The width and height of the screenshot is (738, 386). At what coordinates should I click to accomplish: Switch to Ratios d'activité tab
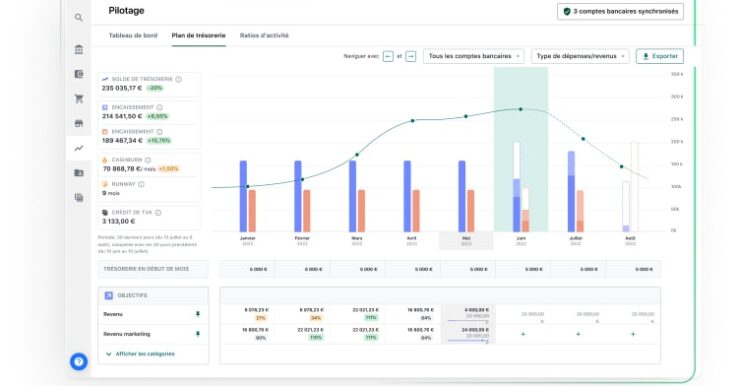[x=264, y=35]
